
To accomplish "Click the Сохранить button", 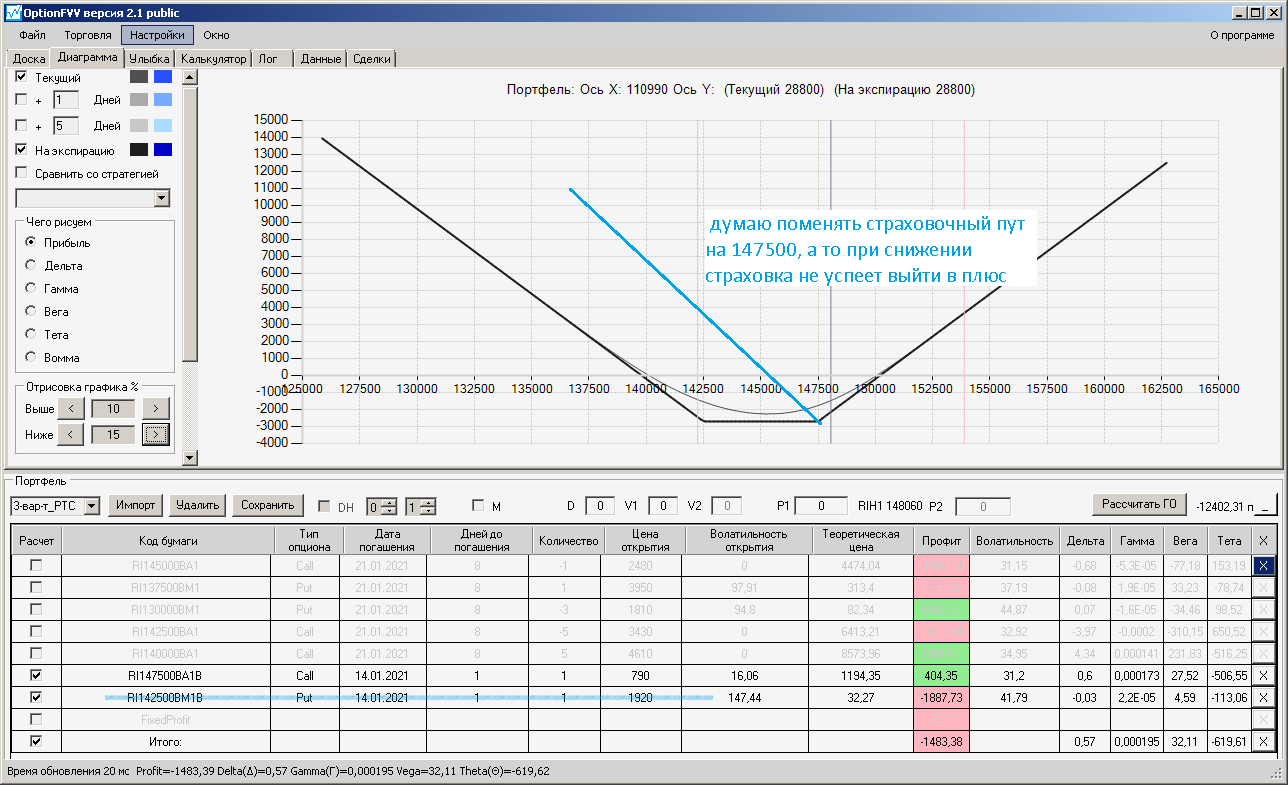I will click(x=267, y=506).
